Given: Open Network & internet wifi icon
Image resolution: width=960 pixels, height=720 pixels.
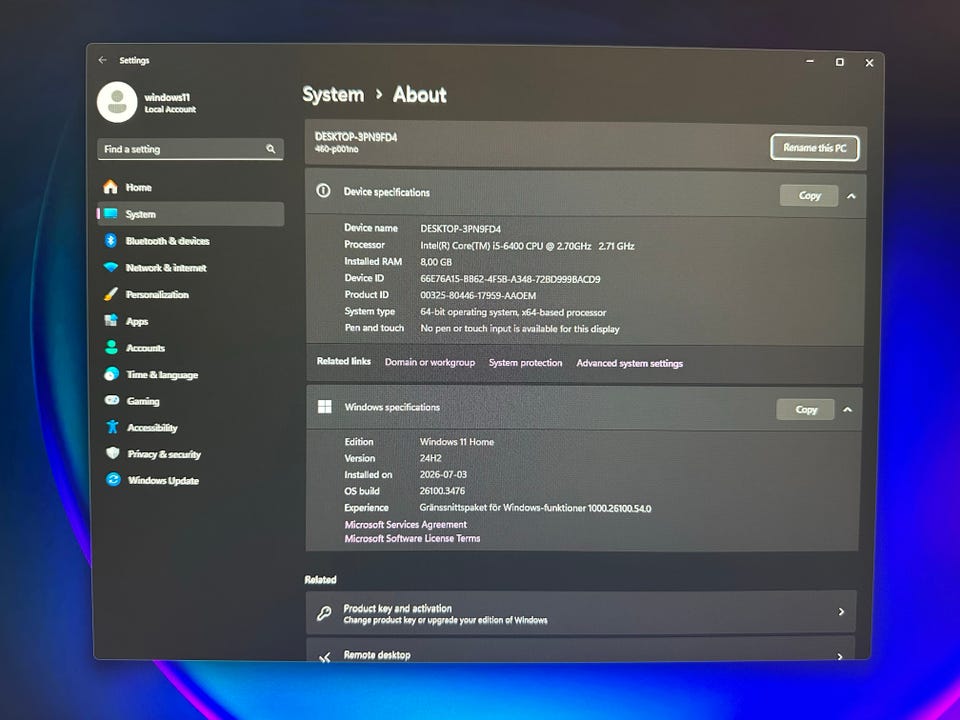Looking at the screenshot, I should click(111, 268).
